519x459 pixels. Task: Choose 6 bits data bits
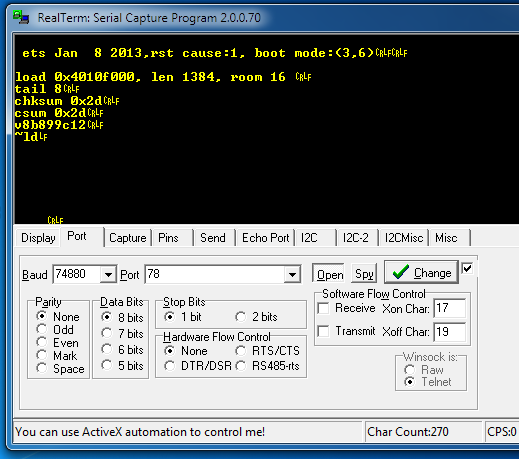pyautogui.click(x=122, y=349)
